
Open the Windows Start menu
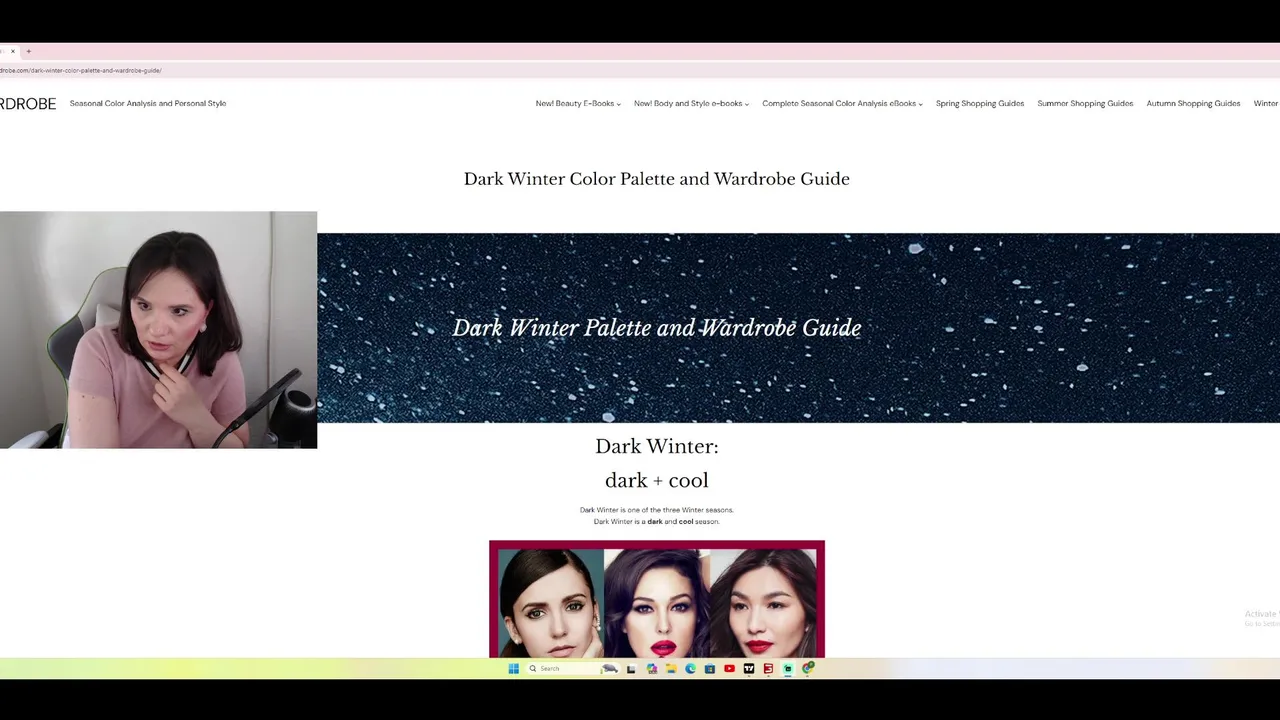click(x=513, y=668)
